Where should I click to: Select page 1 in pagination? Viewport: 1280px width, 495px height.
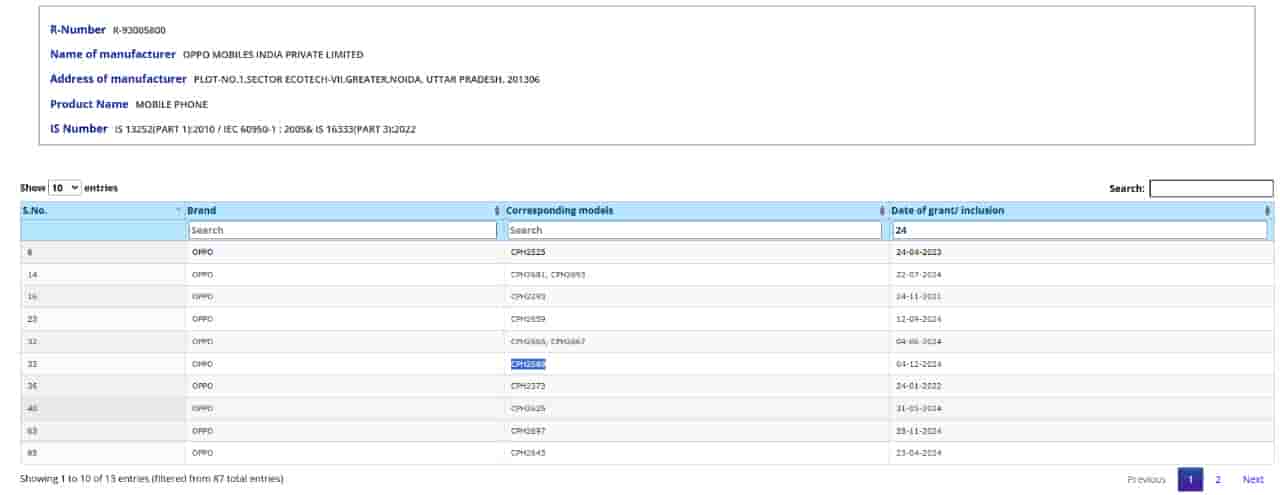coord(1189,480)
